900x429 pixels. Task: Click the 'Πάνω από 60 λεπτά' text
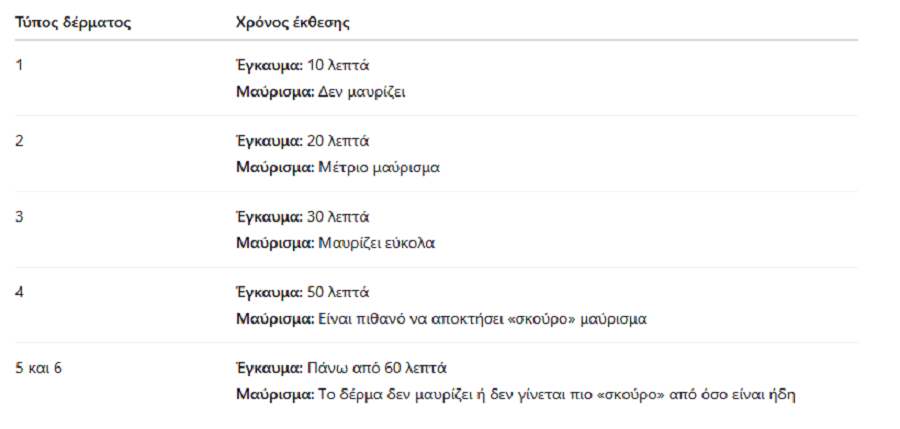(377, 368)
